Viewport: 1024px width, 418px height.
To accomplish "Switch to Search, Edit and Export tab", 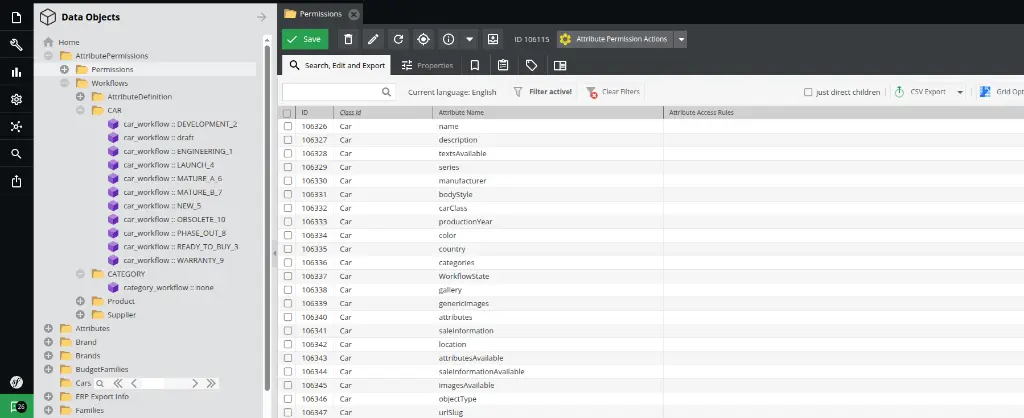I will coord(337,65).
